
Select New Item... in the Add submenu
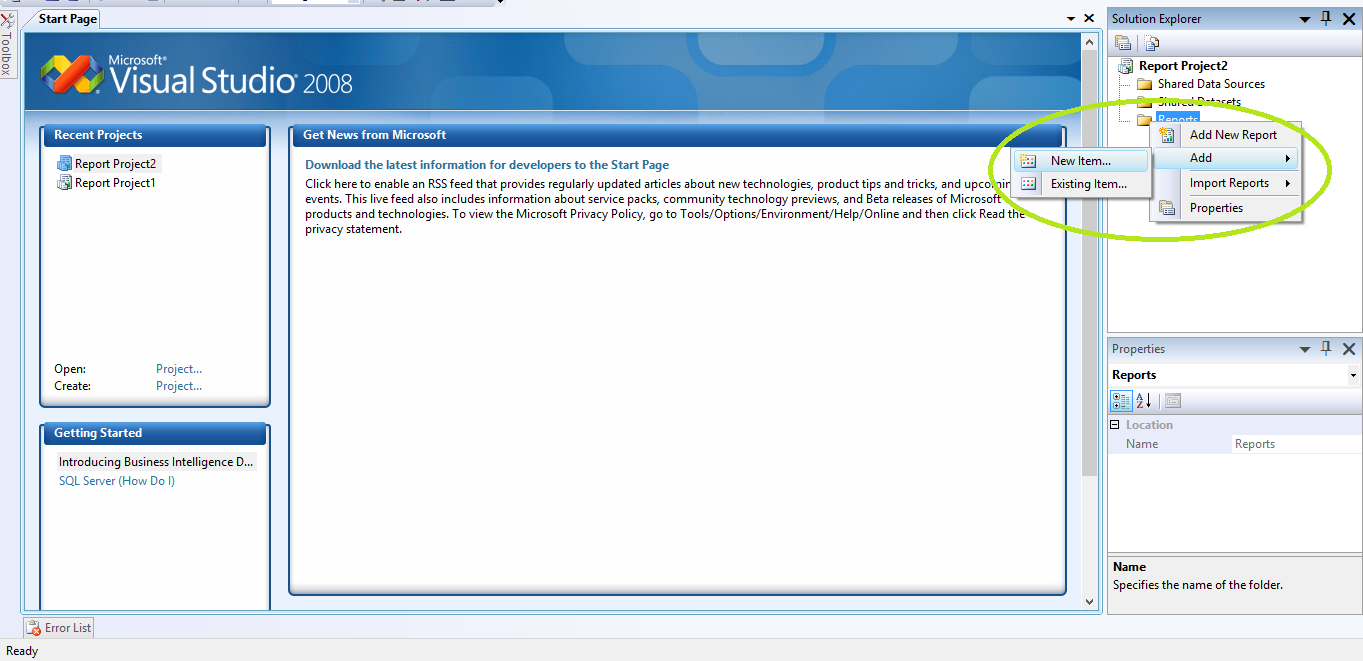pyautogui.click(x=1080, y=161)
